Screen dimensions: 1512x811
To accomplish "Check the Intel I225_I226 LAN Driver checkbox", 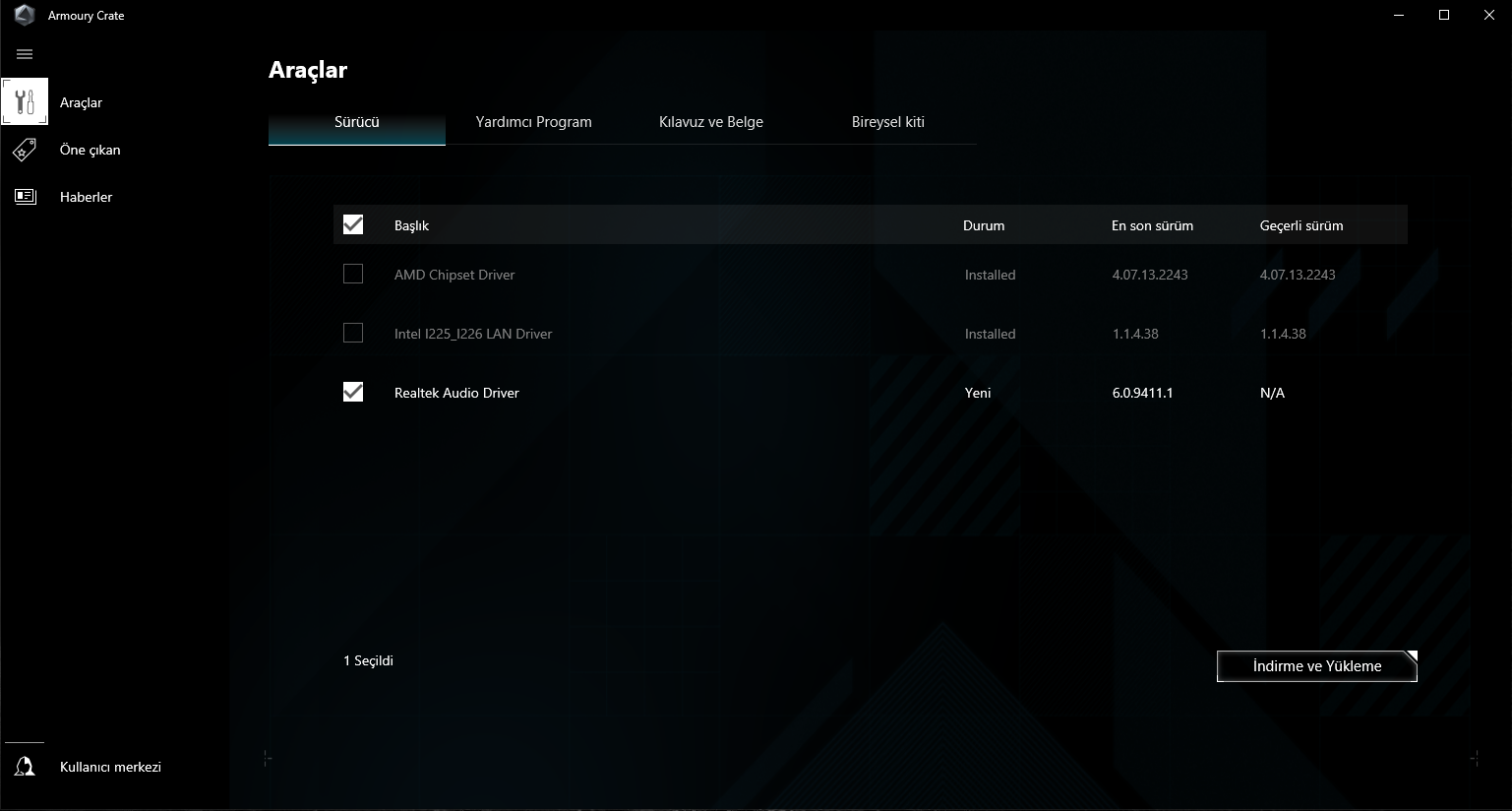I will [x=353, y=333].
